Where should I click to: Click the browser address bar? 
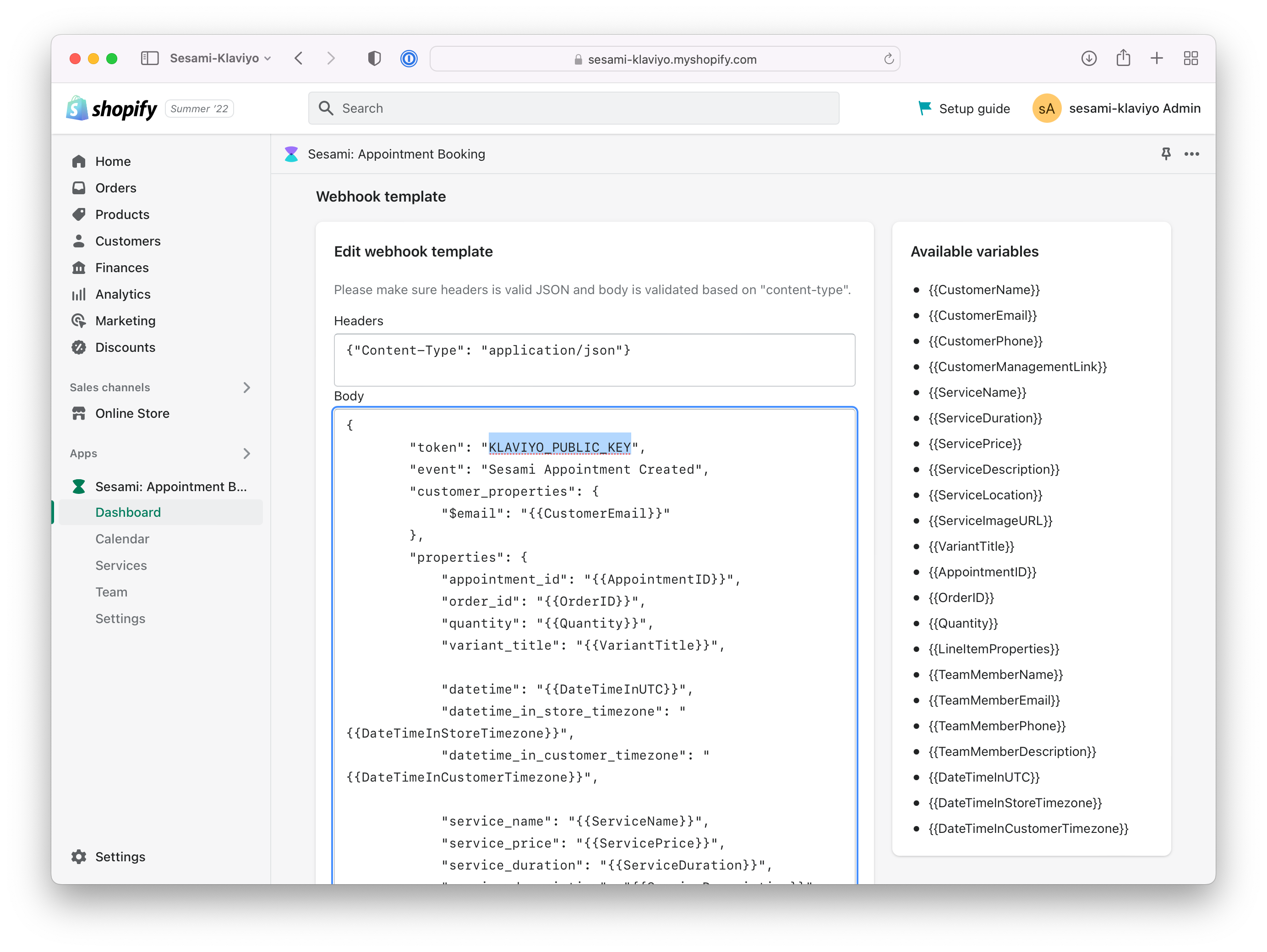665,59
